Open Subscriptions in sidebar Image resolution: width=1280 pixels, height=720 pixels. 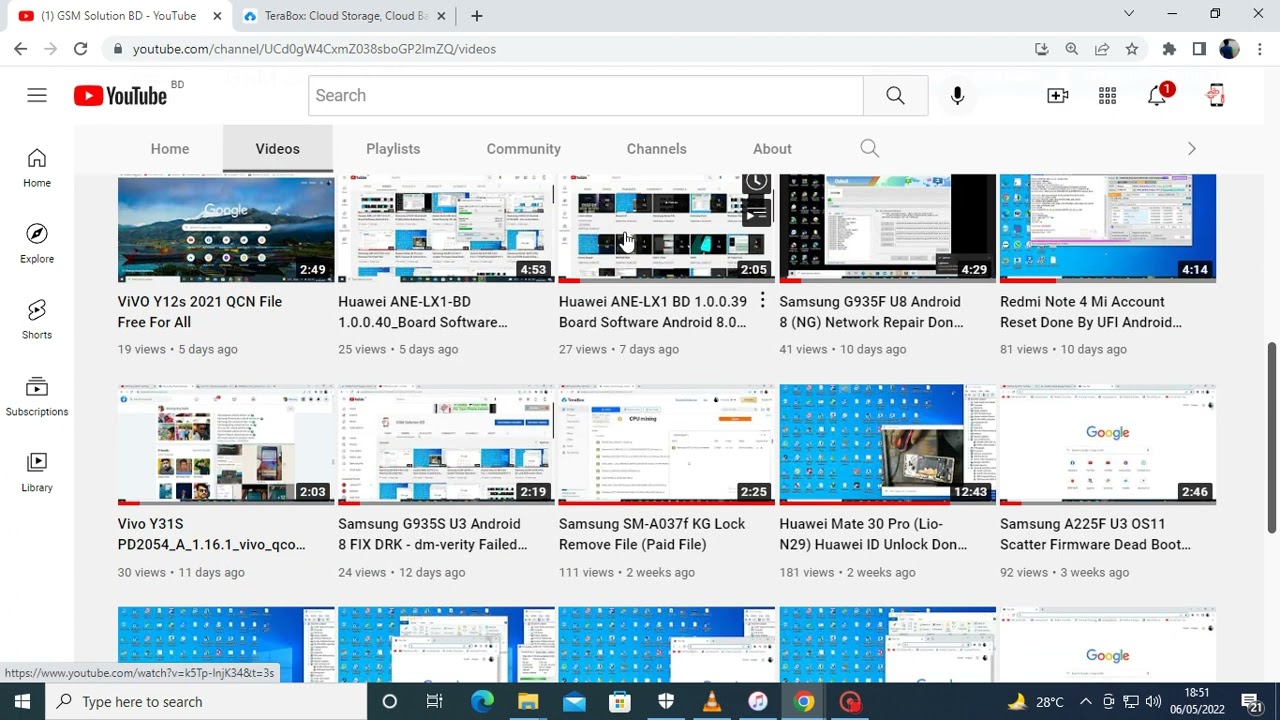point(37,397)
